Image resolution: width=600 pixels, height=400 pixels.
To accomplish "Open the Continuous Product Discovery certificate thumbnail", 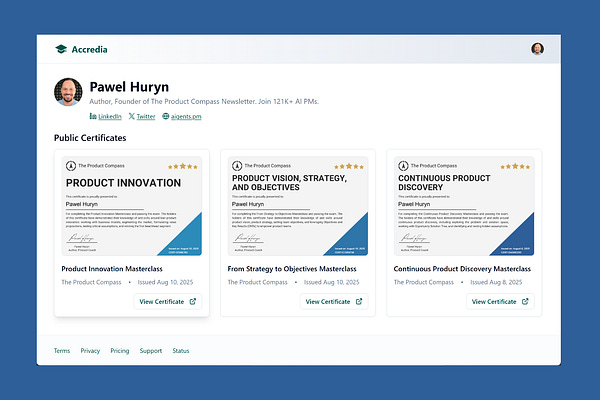I will pos(464,206).
